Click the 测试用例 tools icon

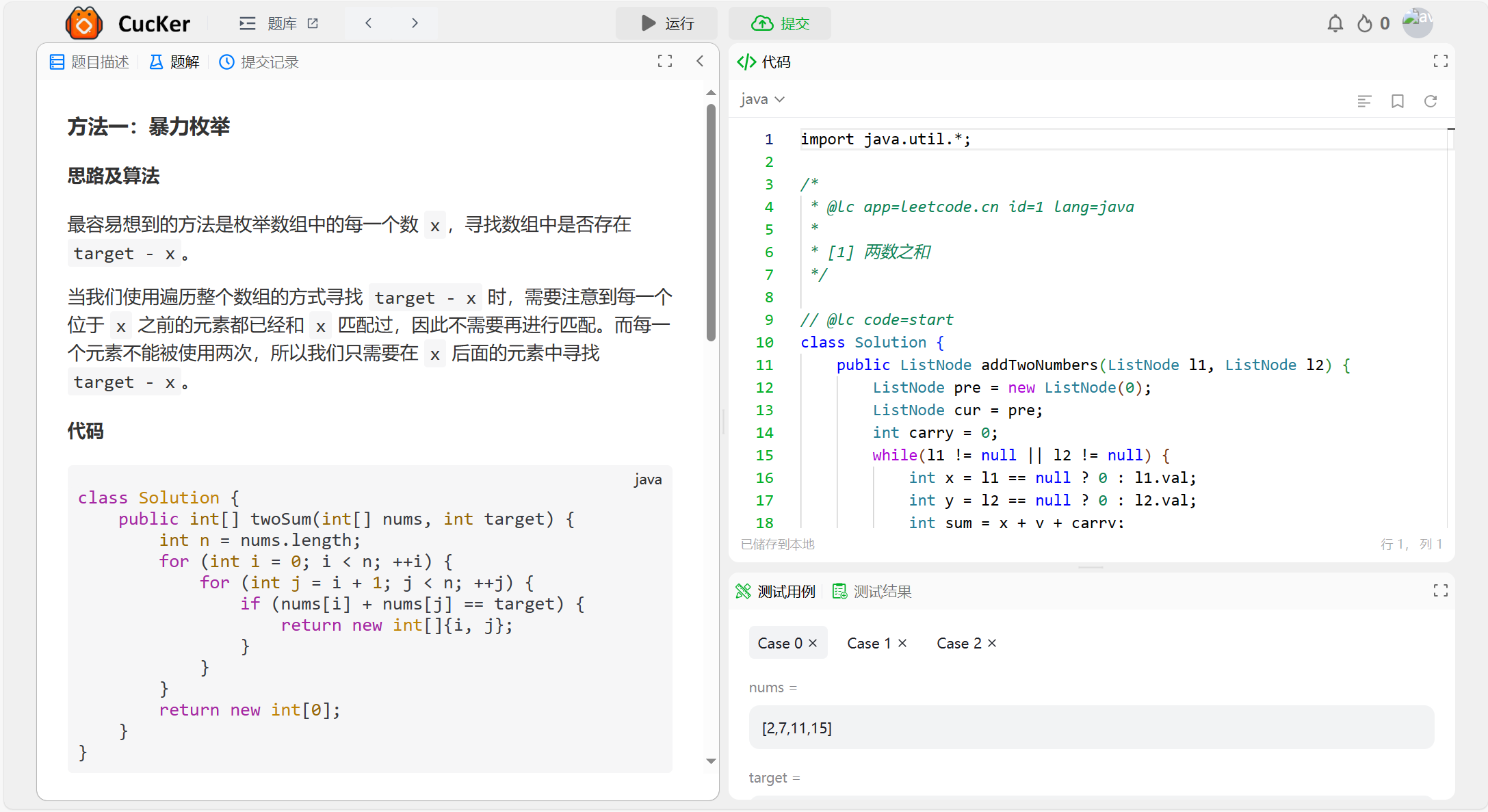pyautogui.click(x=743, y=592)
